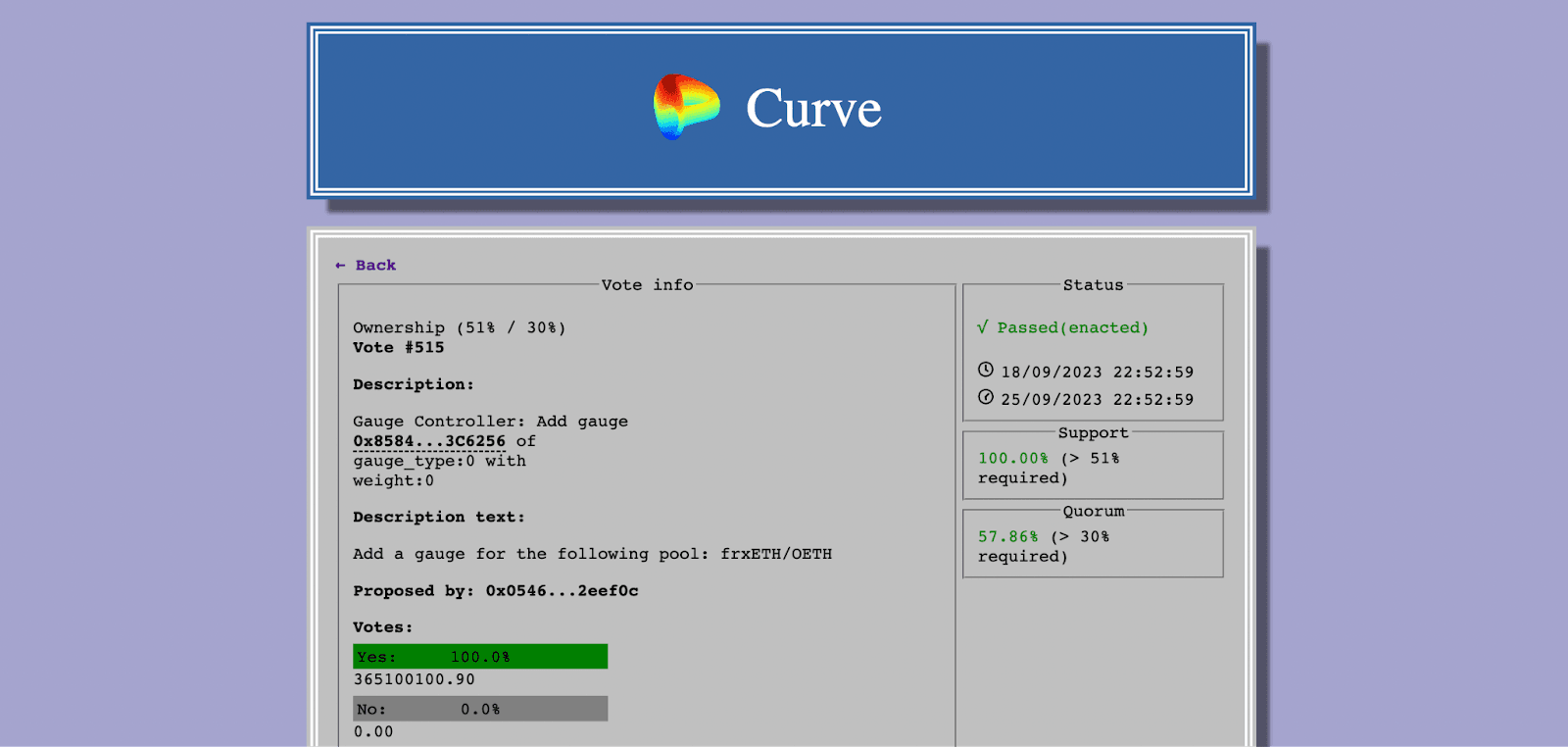The image size is (1568, 747).
Task: Click the back arrow before Back
Action: click(x=340, y=265)
